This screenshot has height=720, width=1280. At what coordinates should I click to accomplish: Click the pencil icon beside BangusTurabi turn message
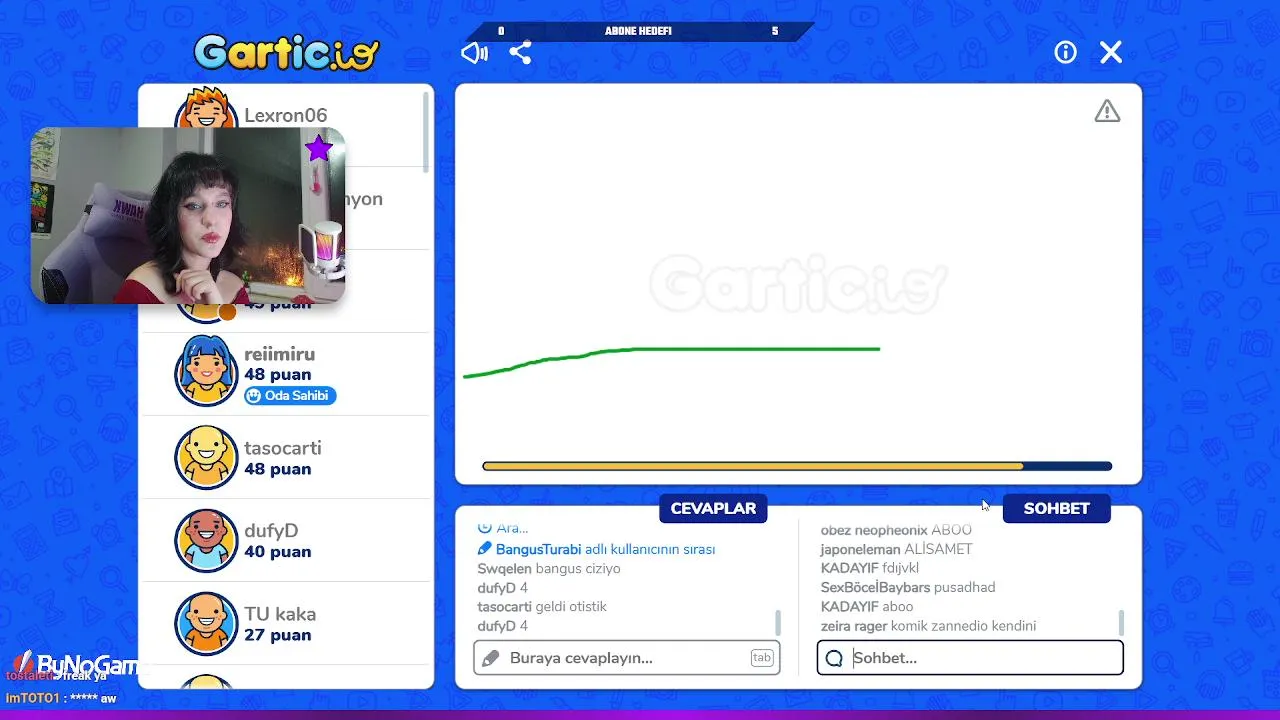click(x=485, y=549)
